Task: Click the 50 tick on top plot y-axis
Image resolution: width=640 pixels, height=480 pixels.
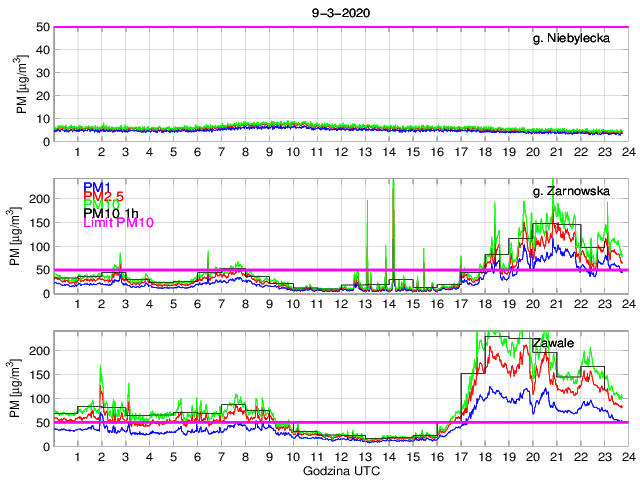Action: point(43,27)
